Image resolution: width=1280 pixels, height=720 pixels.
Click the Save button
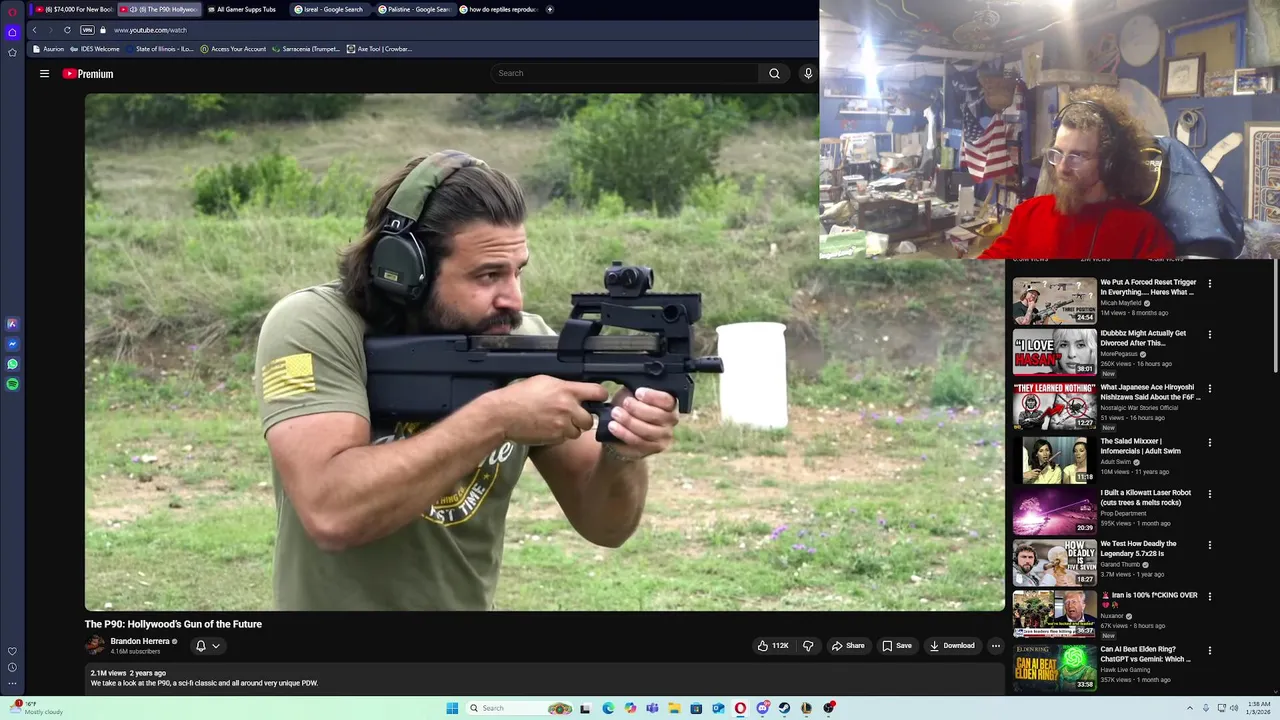[x=897, y=646]
